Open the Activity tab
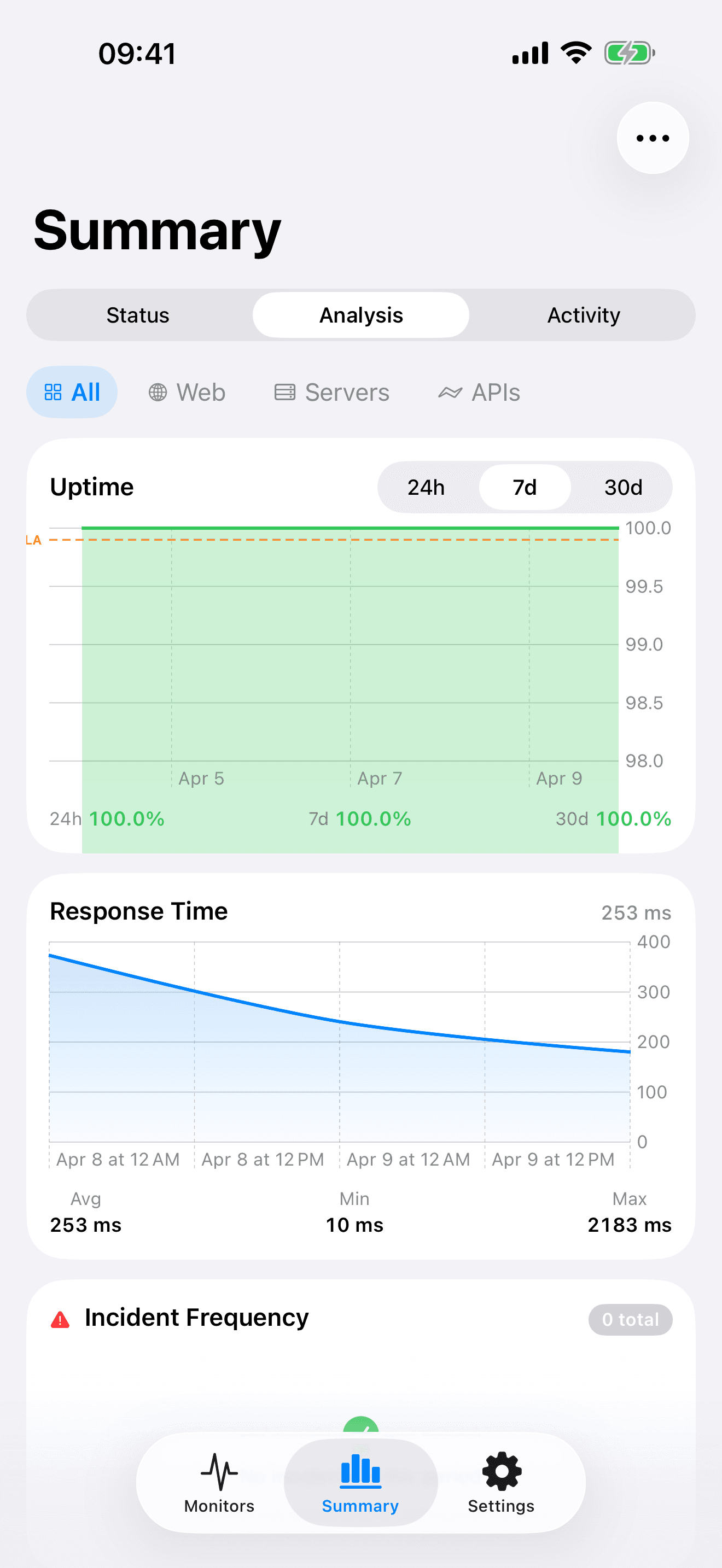 coord(583,315)
